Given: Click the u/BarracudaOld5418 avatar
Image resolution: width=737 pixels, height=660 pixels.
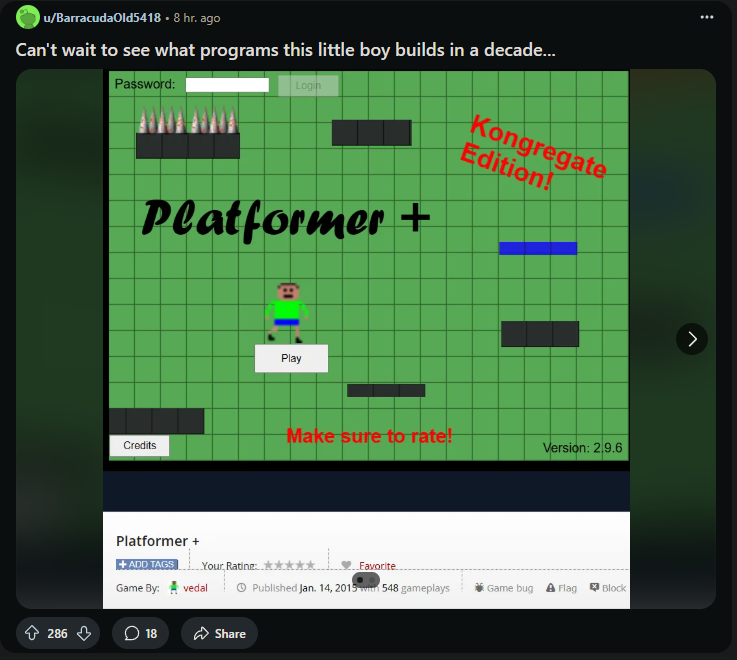Looking at the screenshot, I should coord(28,17).
